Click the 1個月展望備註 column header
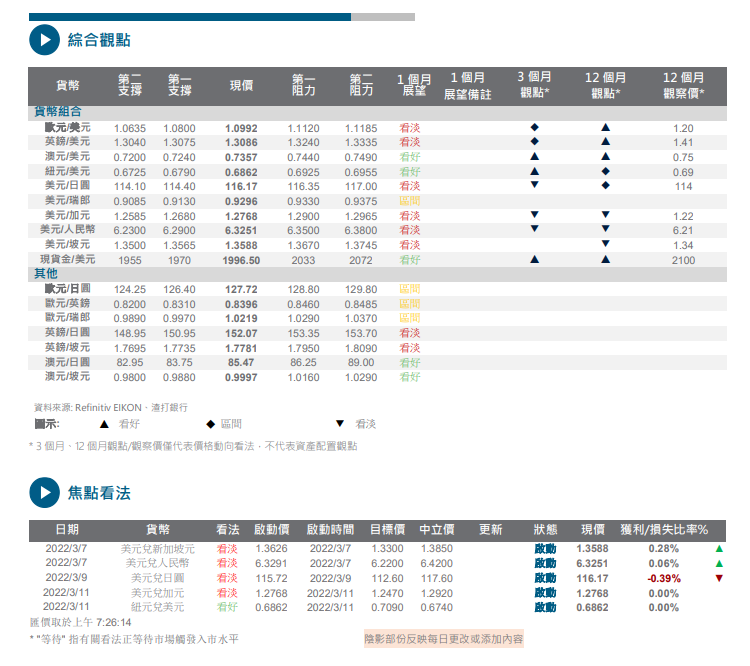This screenshot has width=750, height=666. (467, 86)
